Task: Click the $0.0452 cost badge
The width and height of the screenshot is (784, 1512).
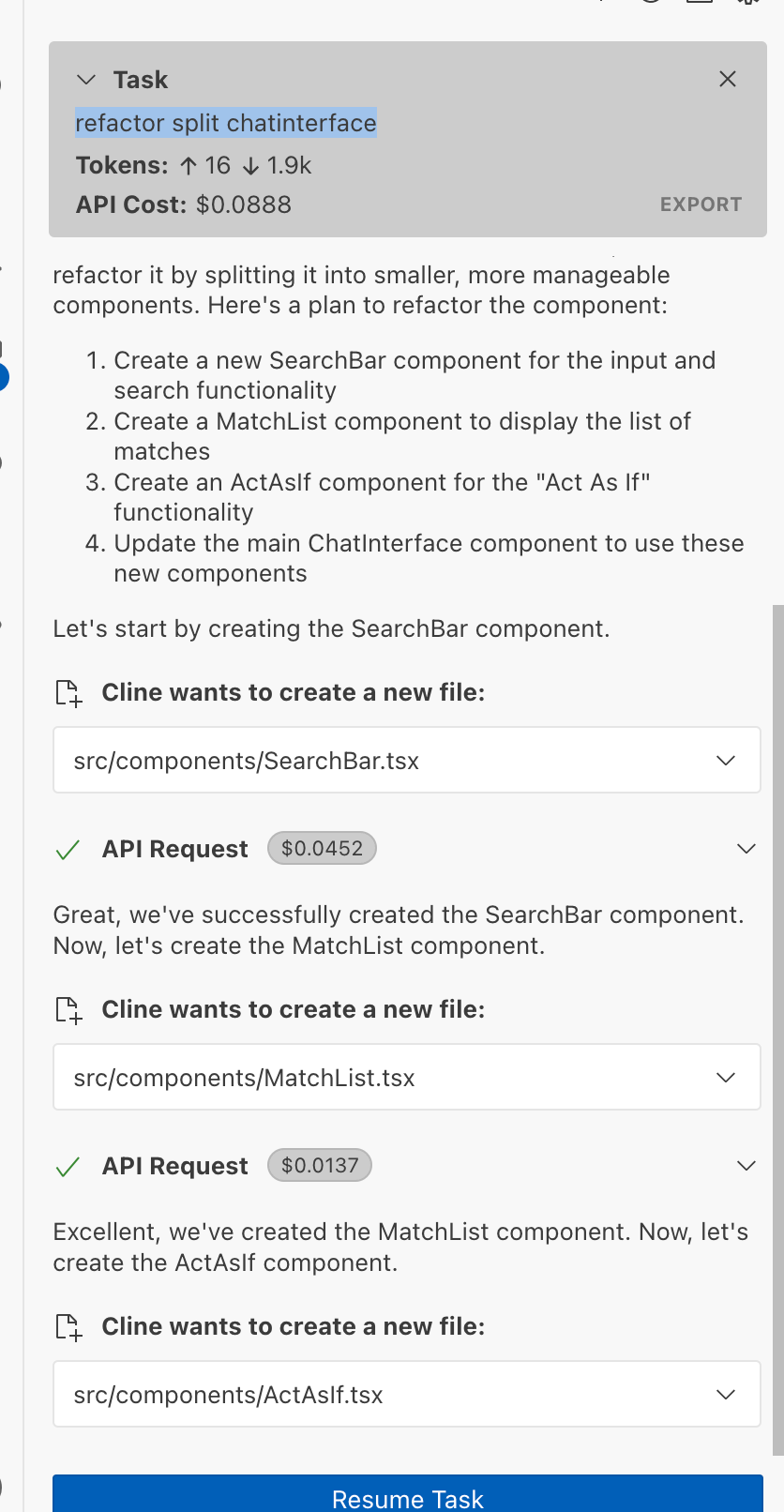Action: 322,849
